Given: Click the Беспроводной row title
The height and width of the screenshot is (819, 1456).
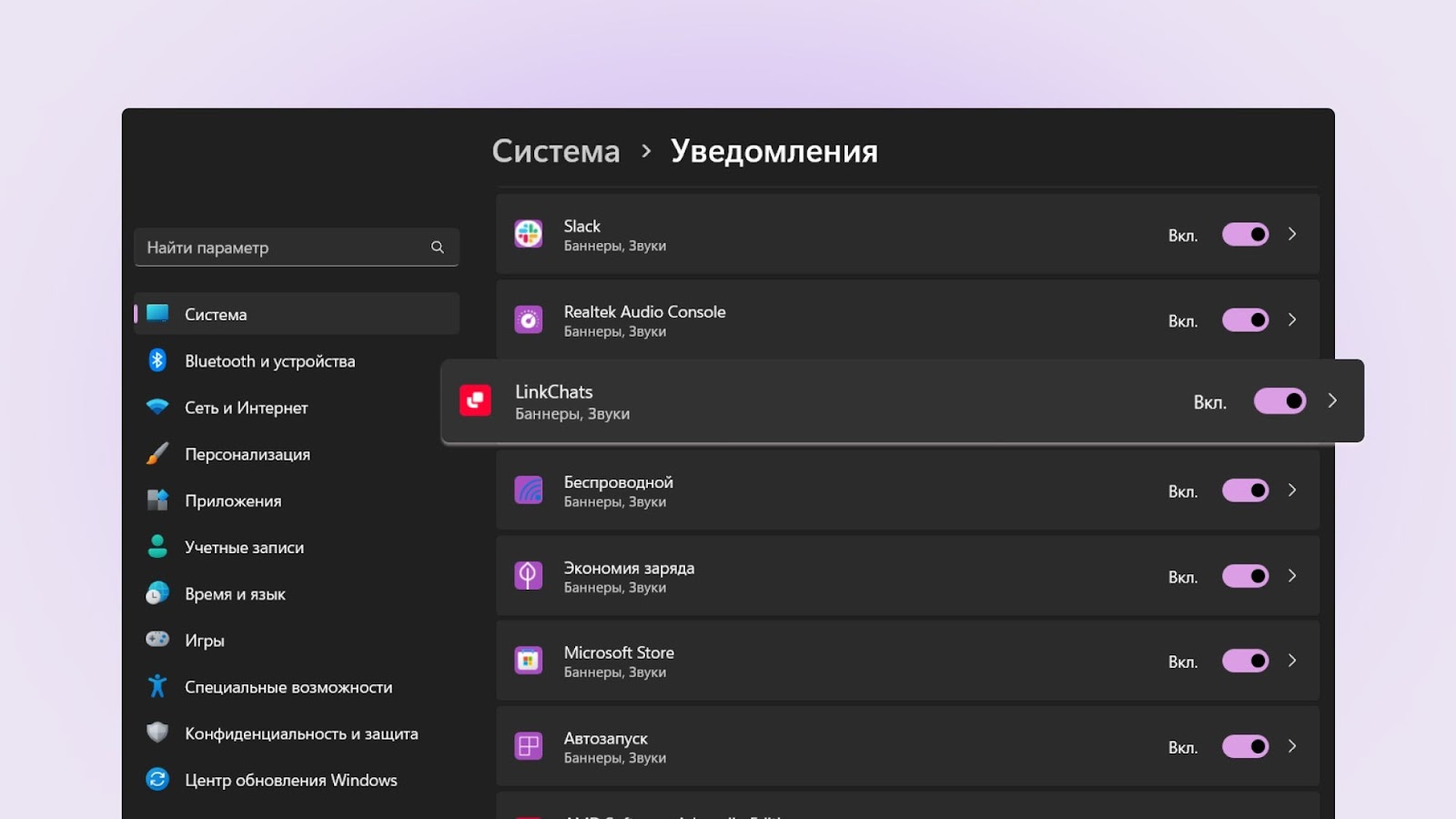Looking at the screenshot, I should click(x=618, y=482).
